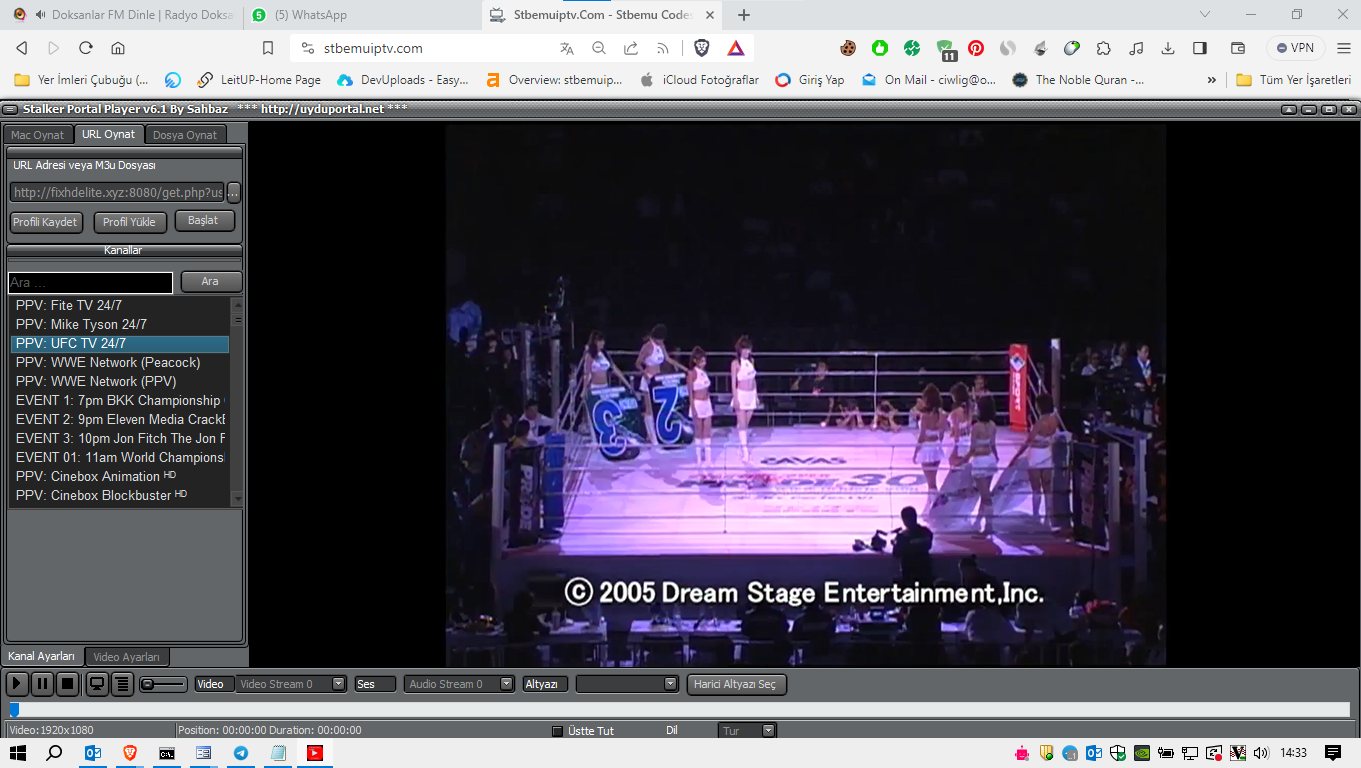The height and width of the screenshot is (768, 1361).
Task: Click the translate page icon
Action: [567, 48]
